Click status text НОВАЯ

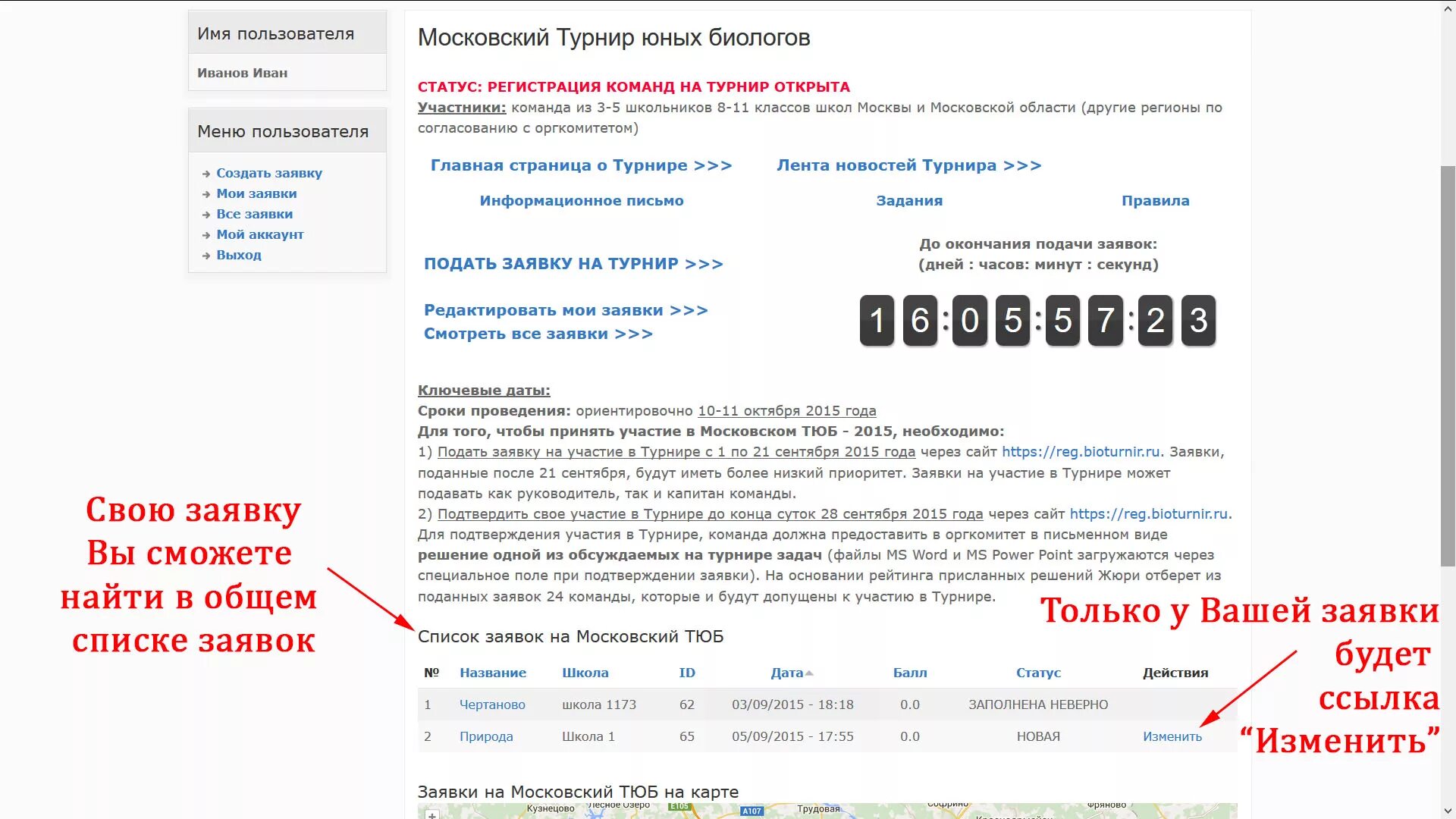(x=1038, y=736)
